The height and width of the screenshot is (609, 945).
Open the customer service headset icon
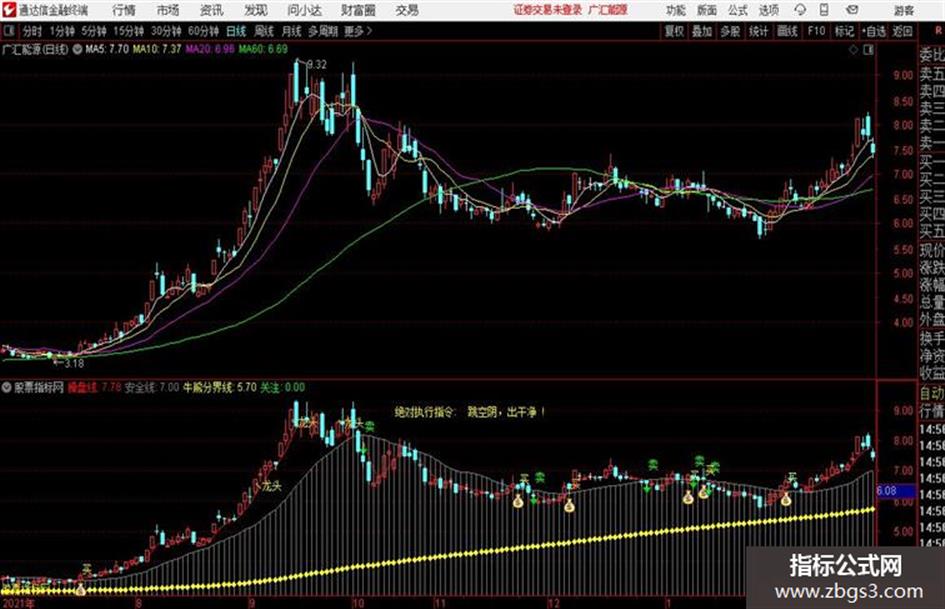coord(800,10)
